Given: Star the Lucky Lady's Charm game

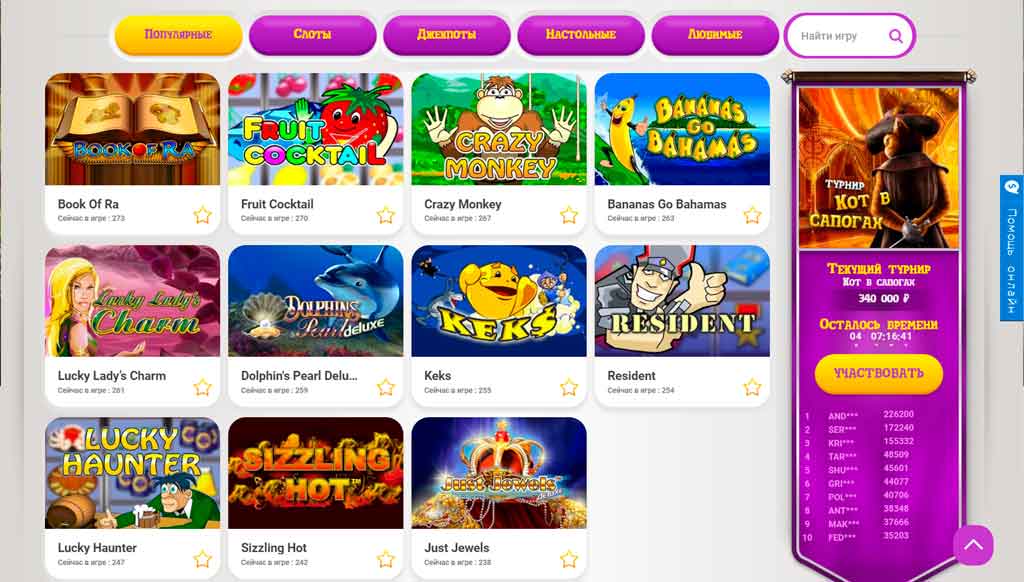Looking at the screenshot, I should tap(202, 387).
